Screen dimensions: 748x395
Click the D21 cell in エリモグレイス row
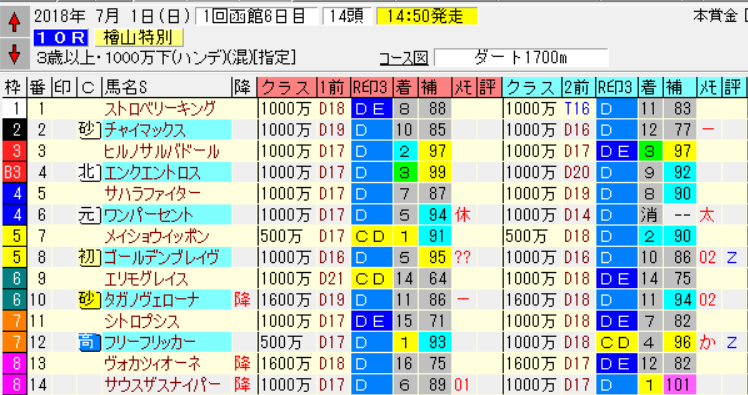(x=332, y=279)
